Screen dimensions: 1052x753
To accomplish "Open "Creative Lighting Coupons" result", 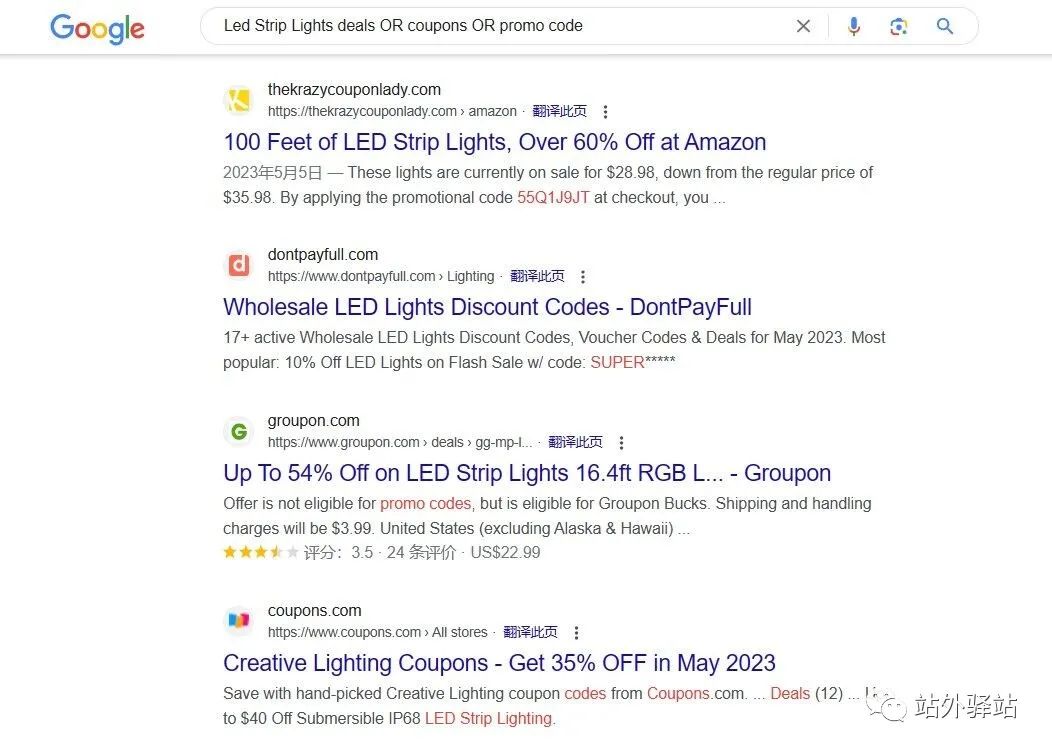I will (499, 663).
